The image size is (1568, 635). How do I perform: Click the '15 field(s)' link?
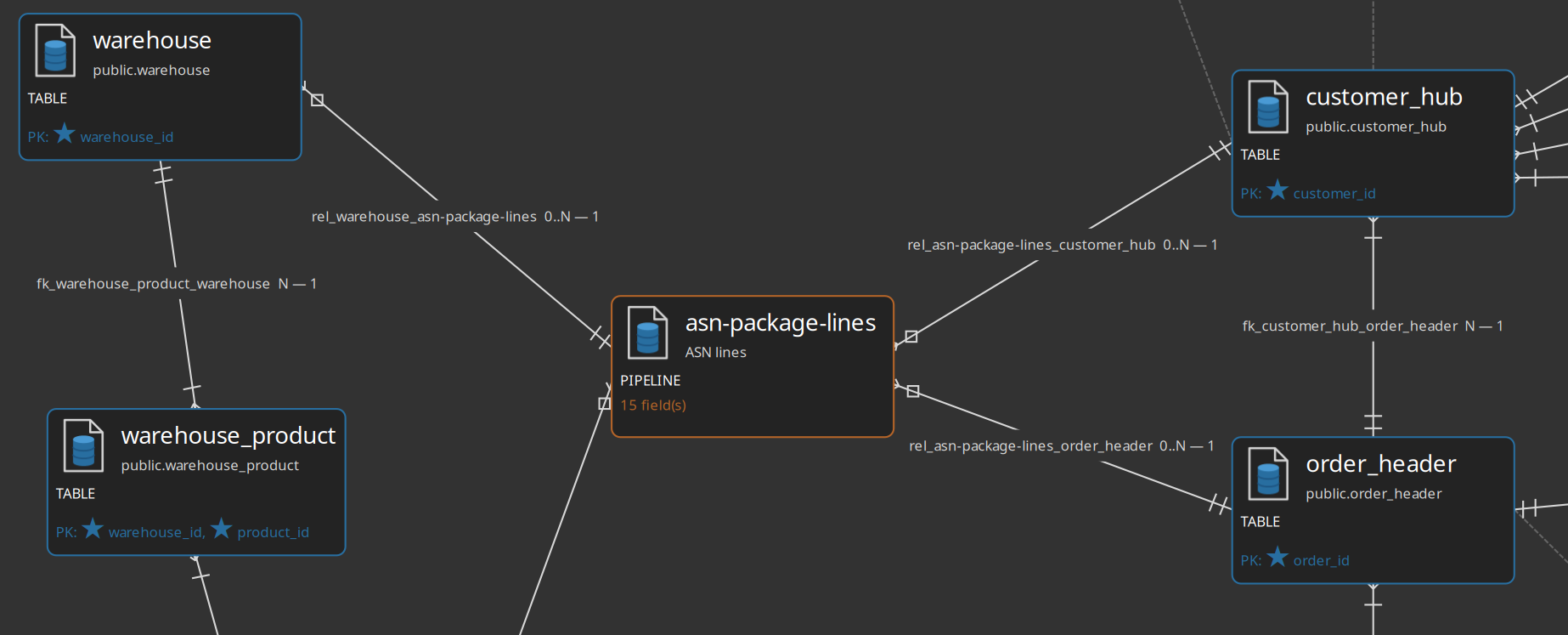(653, 405)
